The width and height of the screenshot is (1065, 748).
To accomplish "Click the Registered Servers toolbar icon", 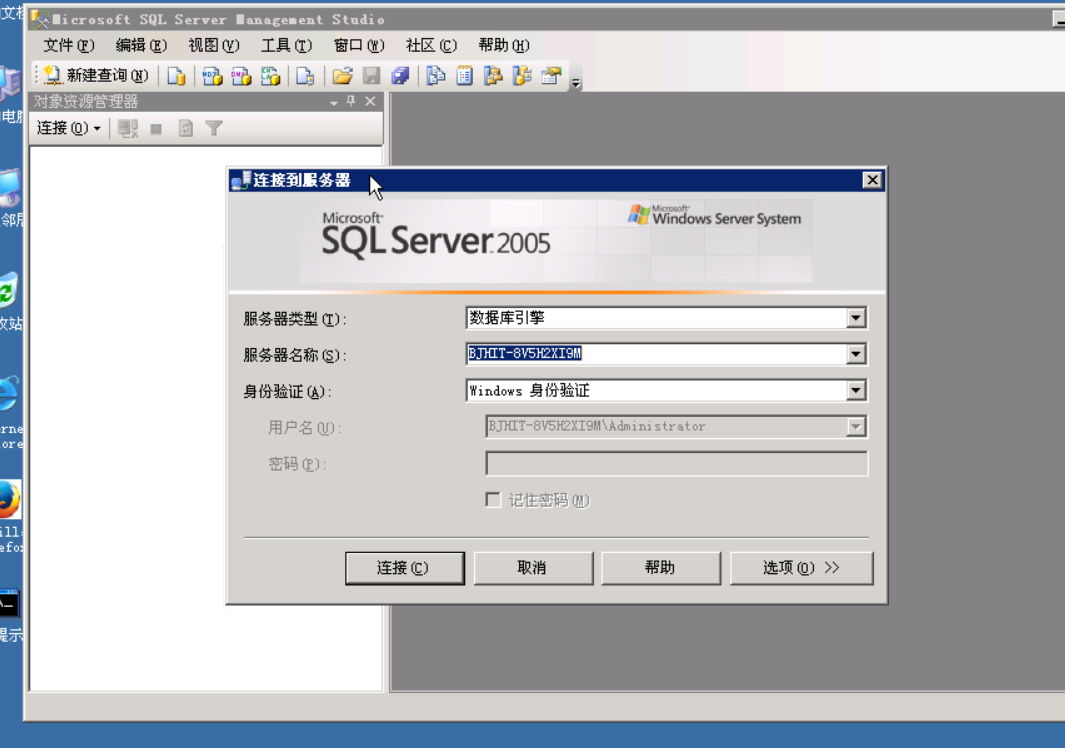I will [x=435, y=75].
